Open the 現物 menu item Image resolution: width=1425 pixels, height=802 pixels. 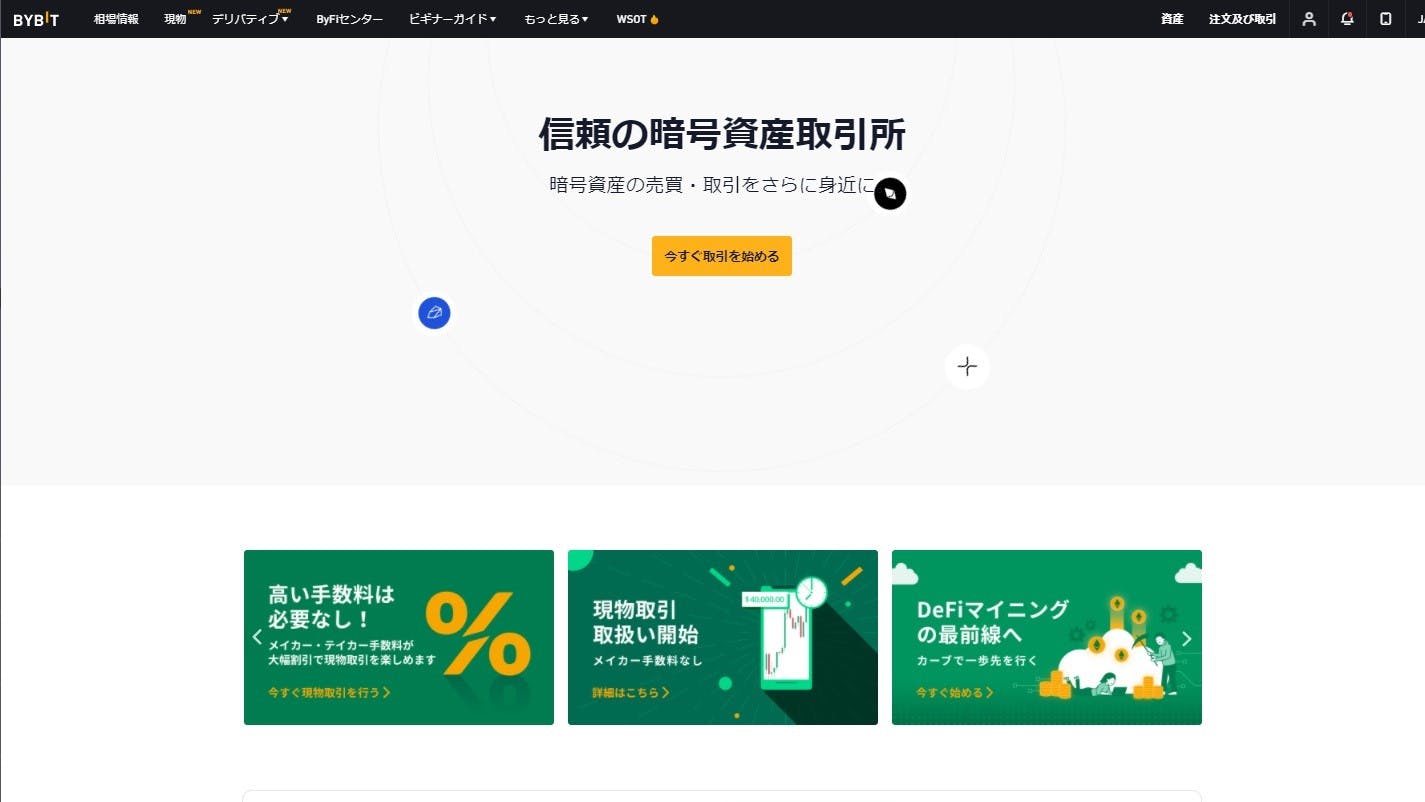[x=176, y=19]
